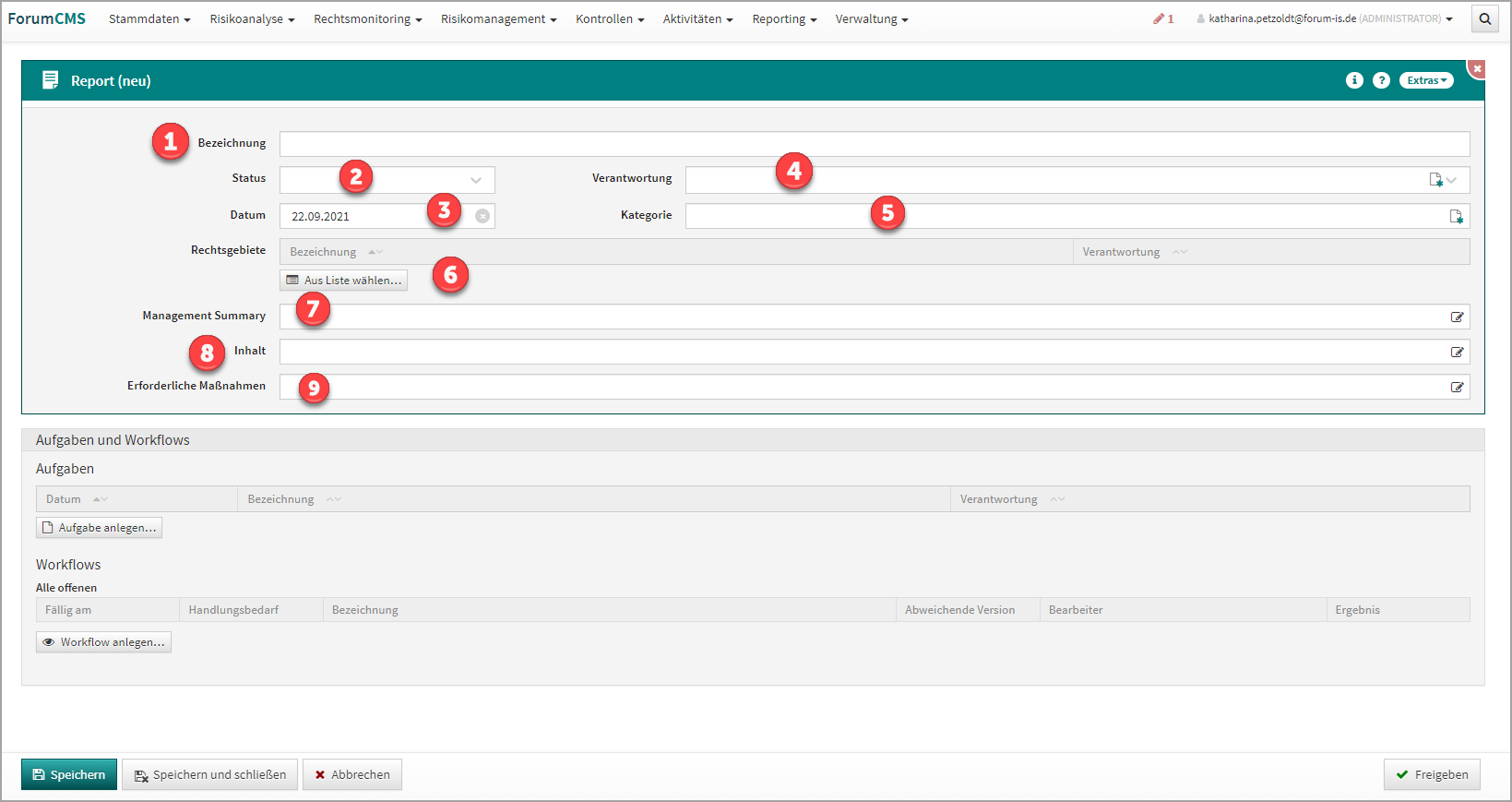1512x802 pixels.
Task: Click the search magnifier icon
Action: (1484, 18)
